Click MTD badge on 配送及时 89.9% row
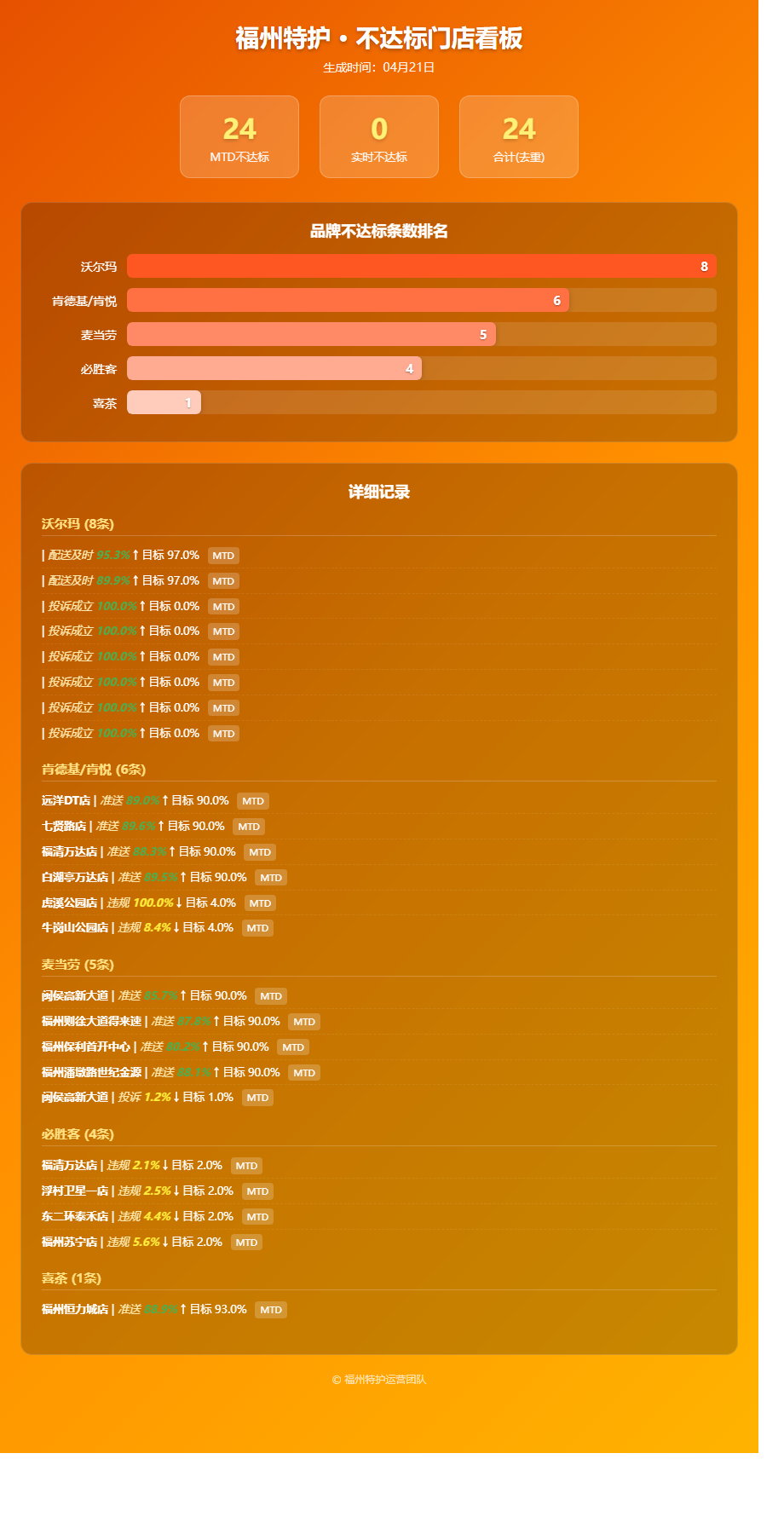 (x=223, y=581)
